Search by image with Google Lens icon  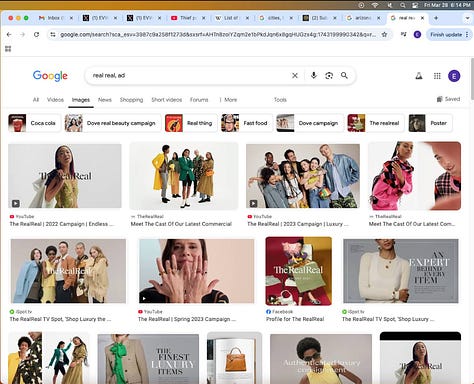329,76
